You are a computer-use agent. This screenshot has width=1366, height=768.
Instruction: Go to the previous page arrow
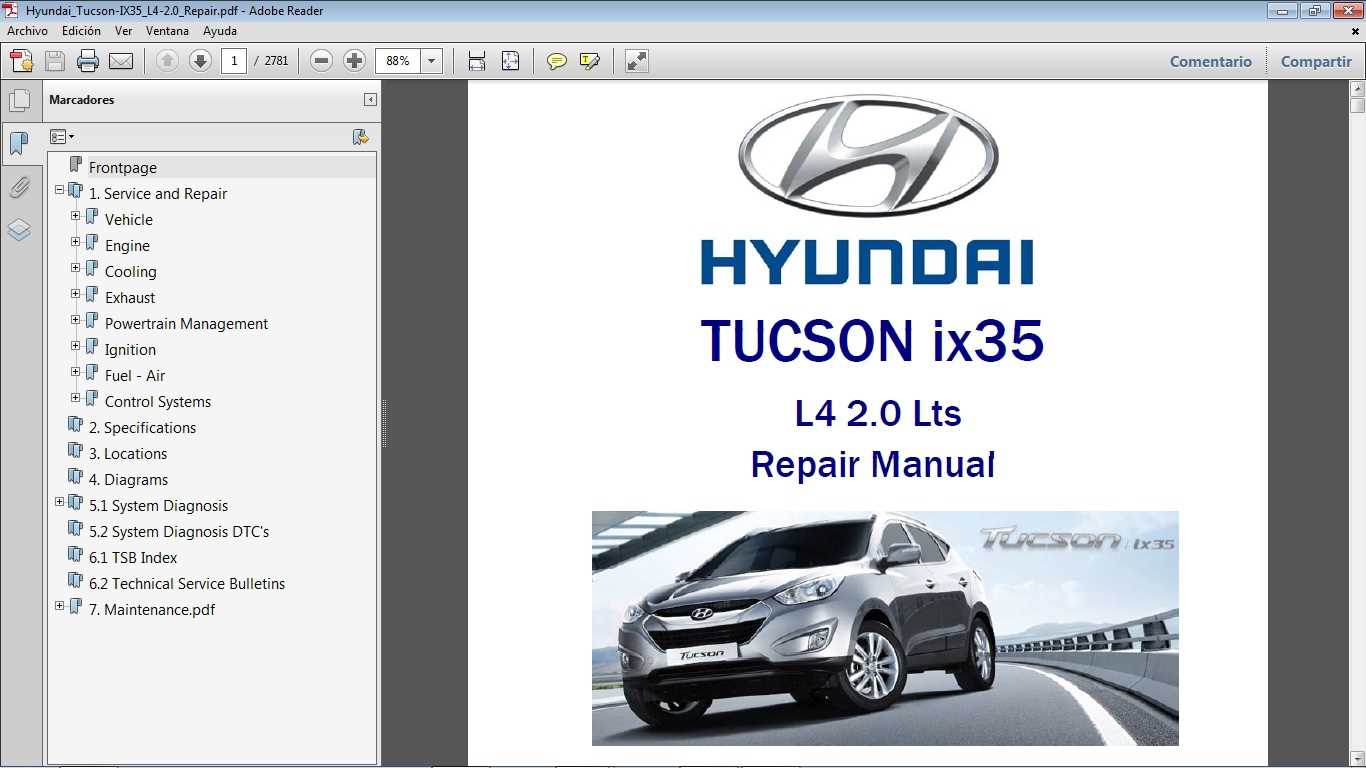coord(167,61)
